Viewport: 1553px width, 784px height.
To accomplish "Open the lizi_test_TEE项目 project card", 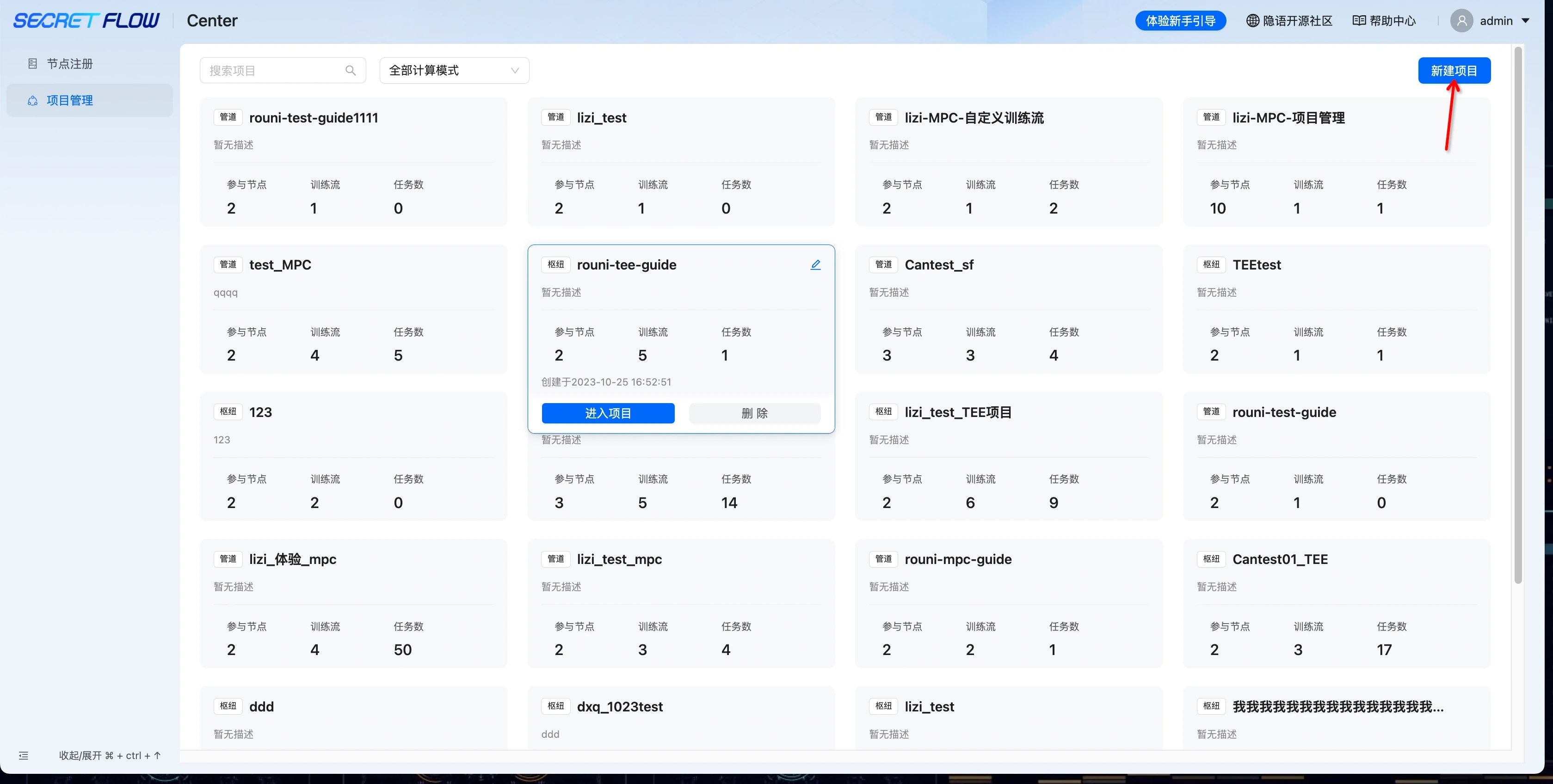I will pyautogui.click(x=1009, y=456).
